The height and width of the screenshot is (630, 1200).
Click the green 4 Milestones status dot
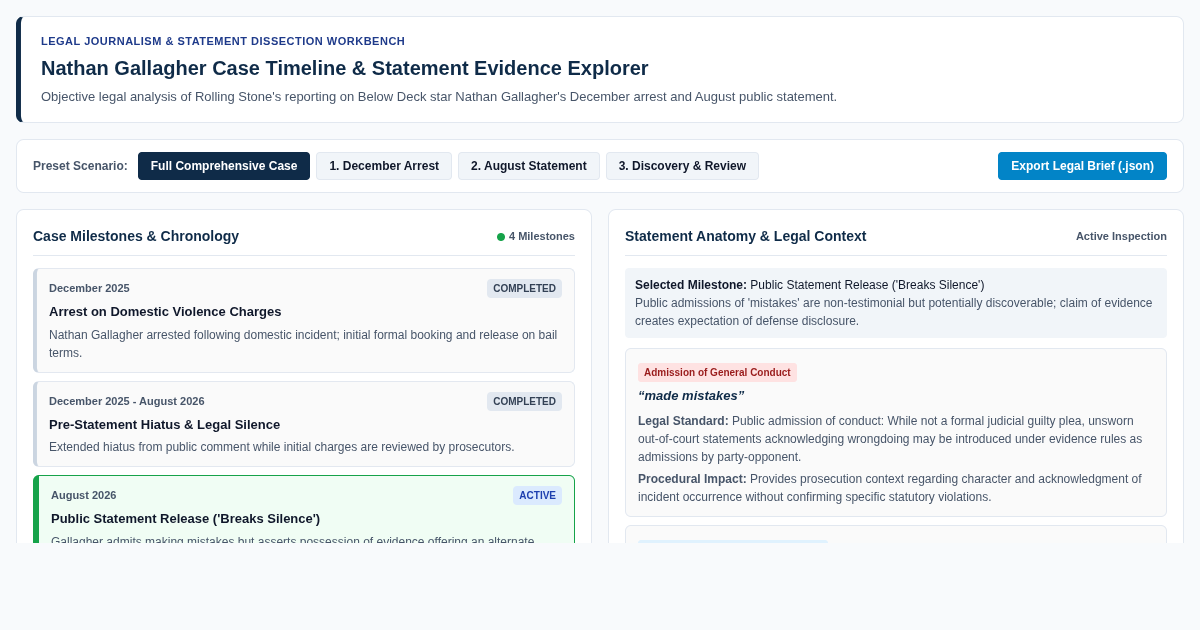point(501,237)
